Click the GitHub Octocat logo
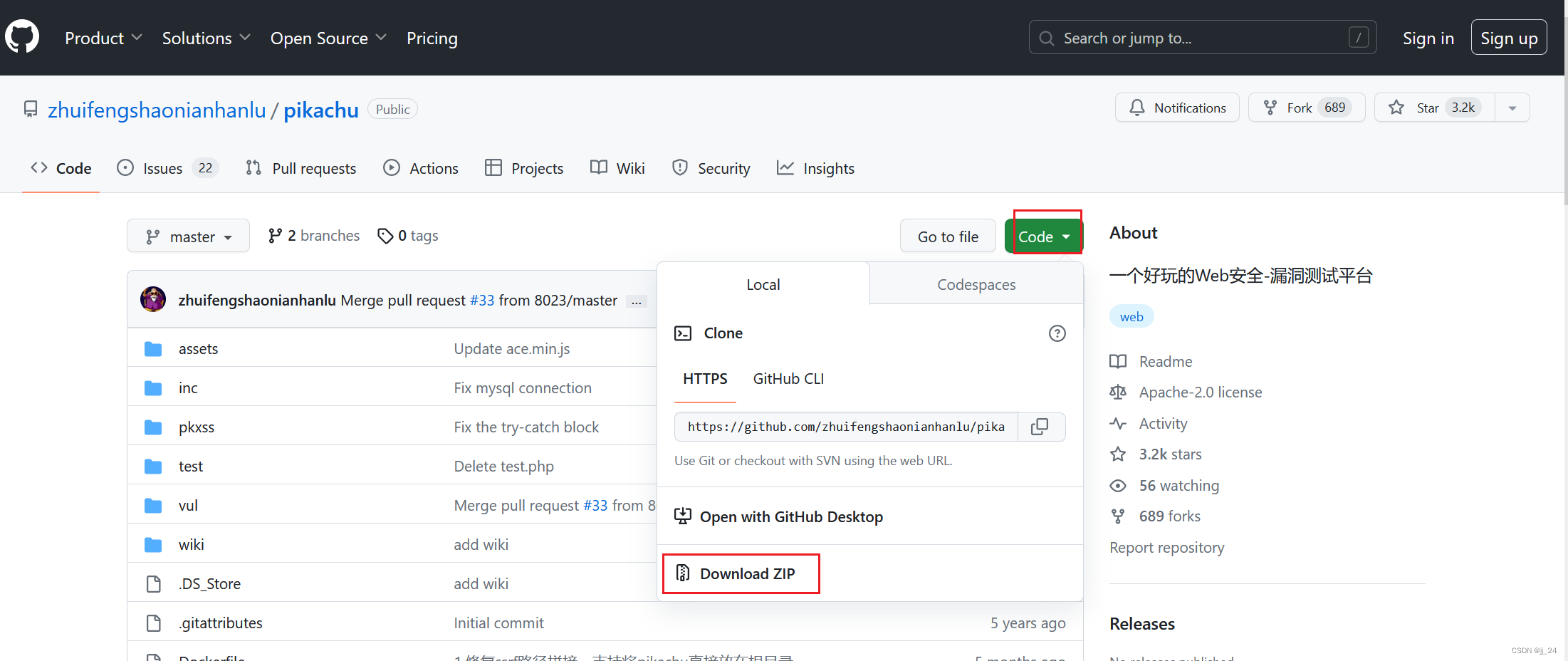Screen dimensions: 1568x661 click(22, 36)
